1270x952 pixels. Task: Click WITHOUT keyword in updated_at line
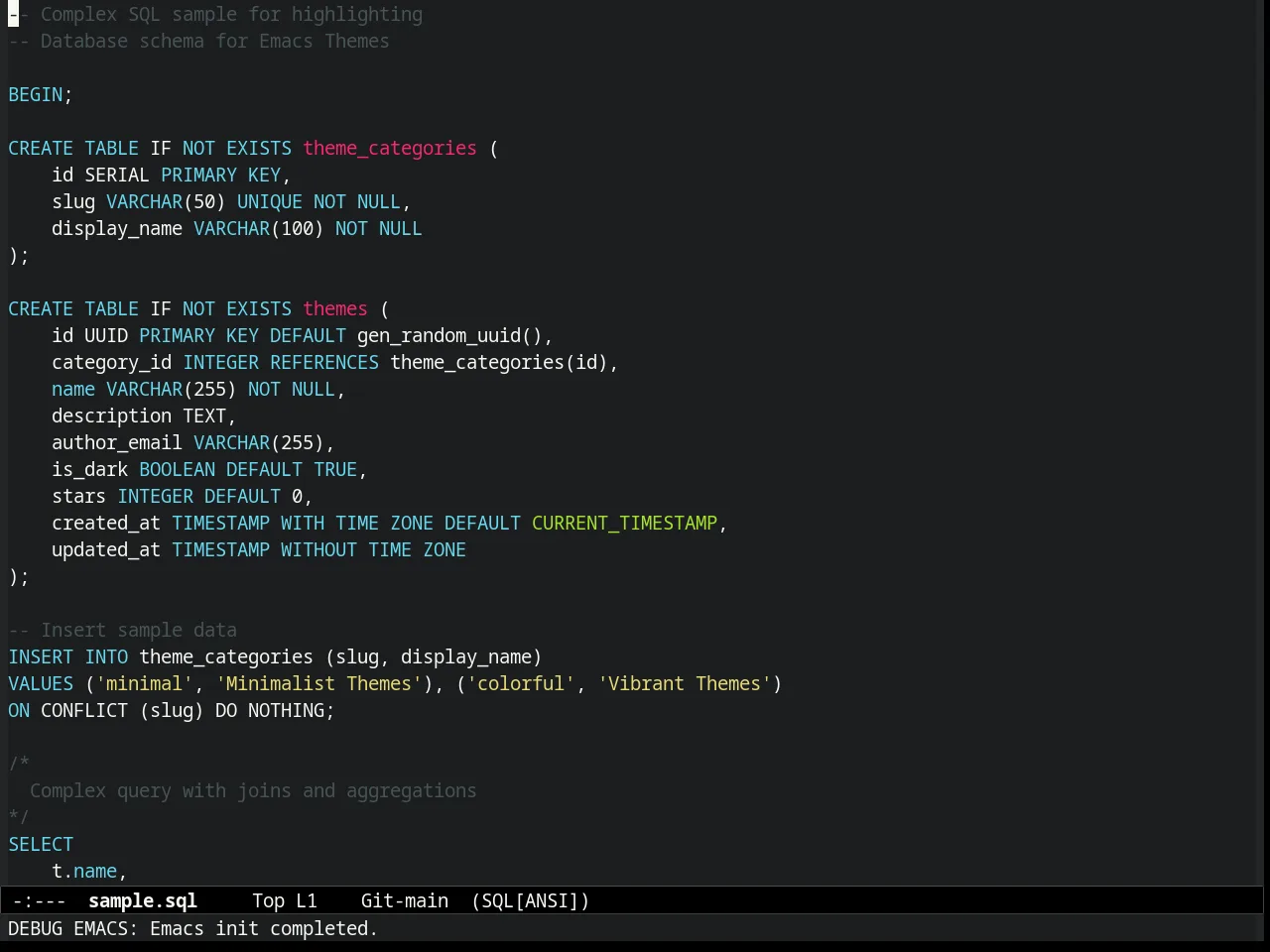(318, 549)
